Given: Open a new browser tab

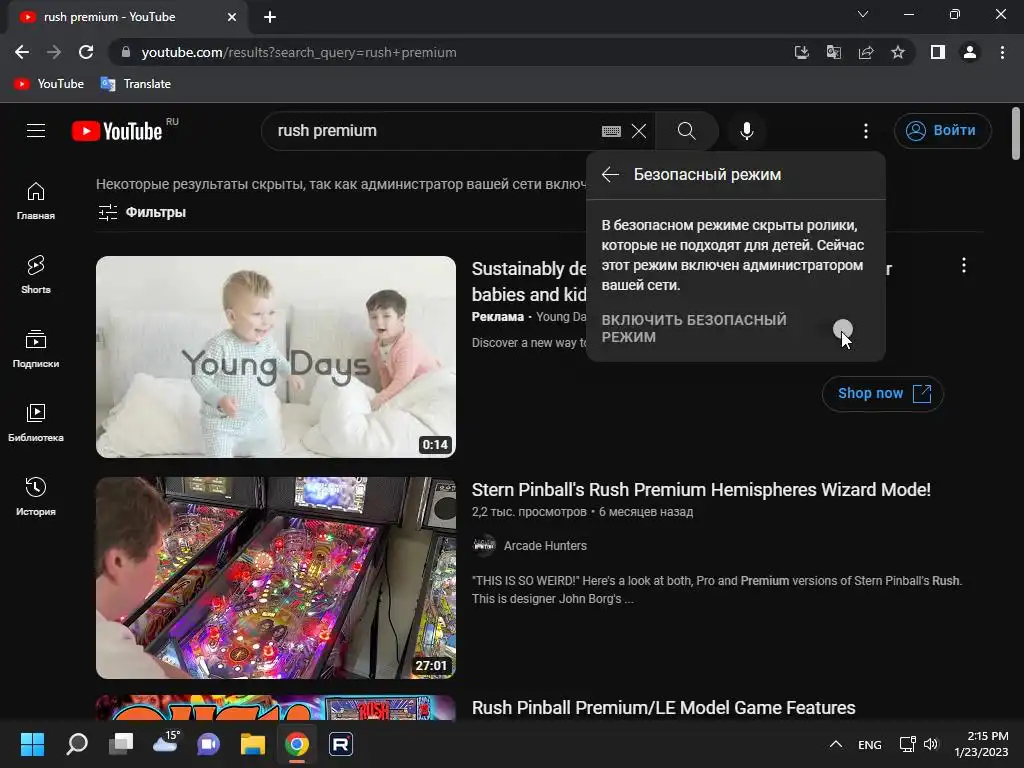Looking at the screenshot, I should (270, 17).
